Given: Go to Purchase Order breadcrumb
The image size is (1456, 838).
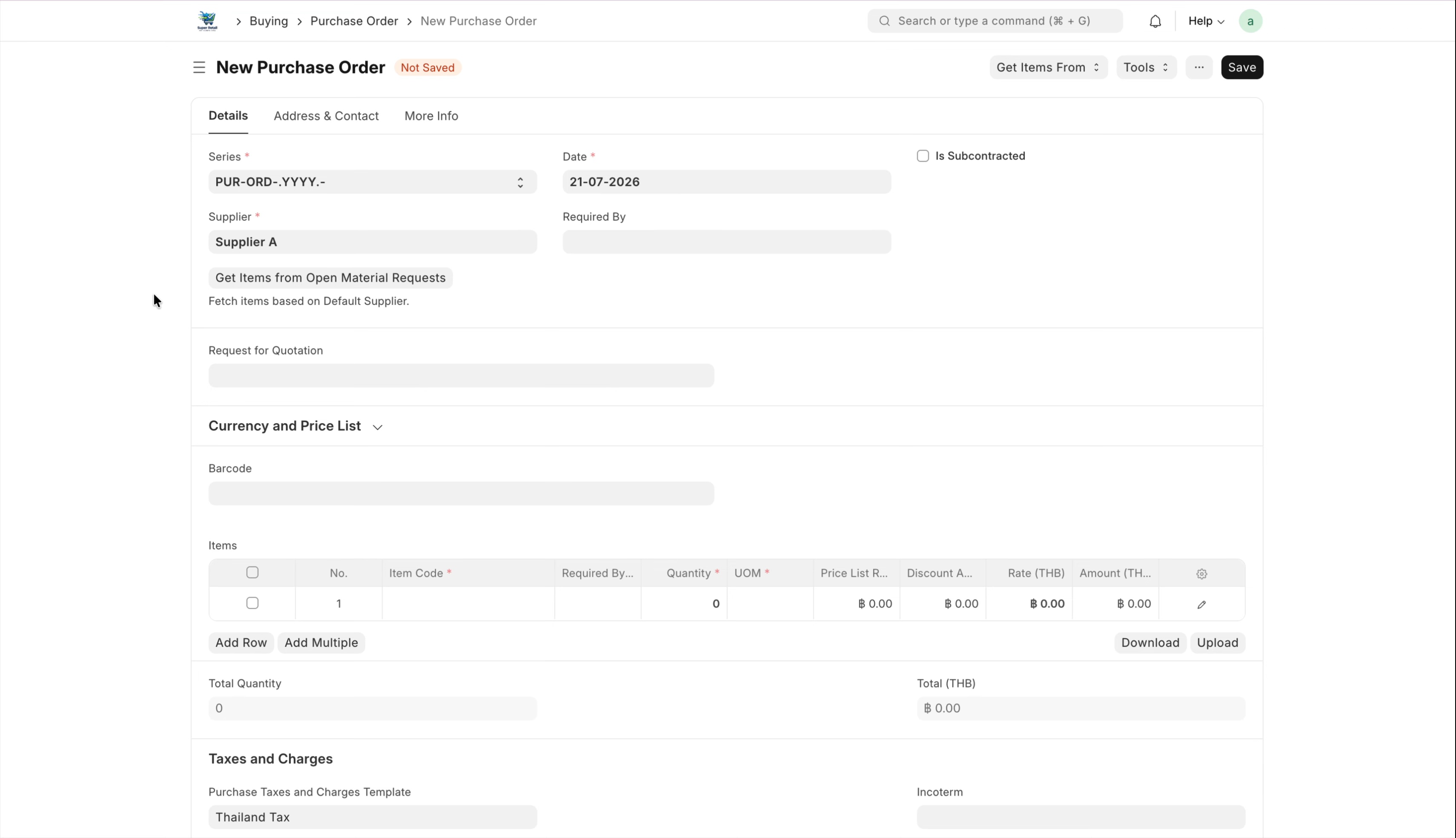Looking at the screenshot, I should (354, 21).
